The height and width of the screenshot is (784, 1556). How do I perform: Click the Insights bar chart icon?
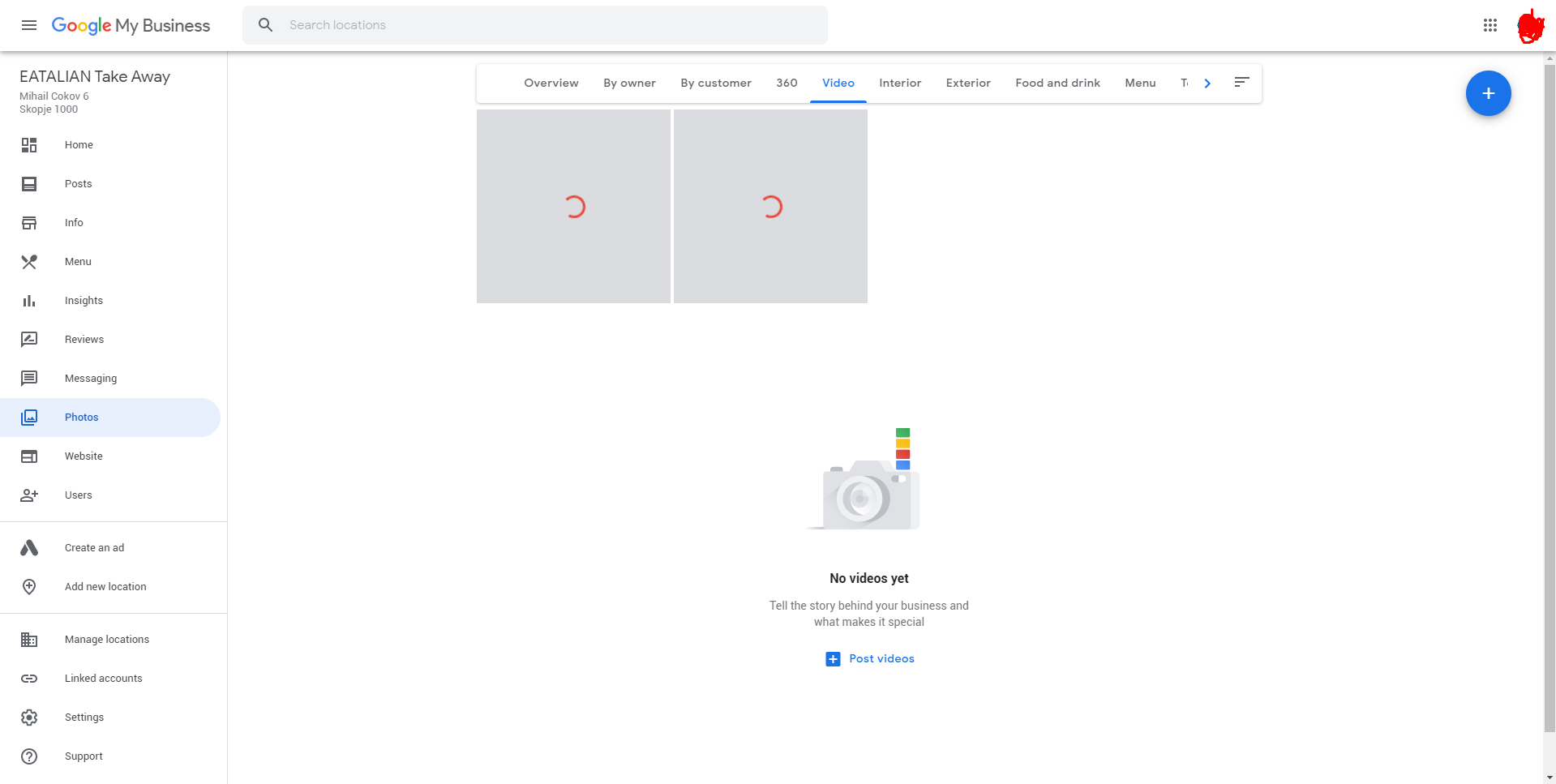click(x=29, y=301)
